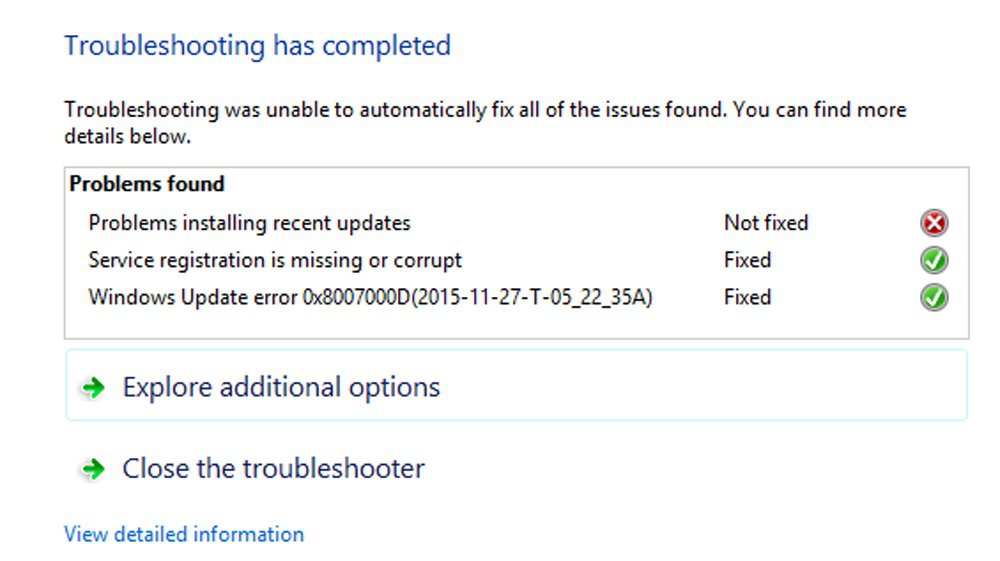Click green checkmark for Service registration row
Screen dimensions: 1000x561
click(x=934, y=260)
